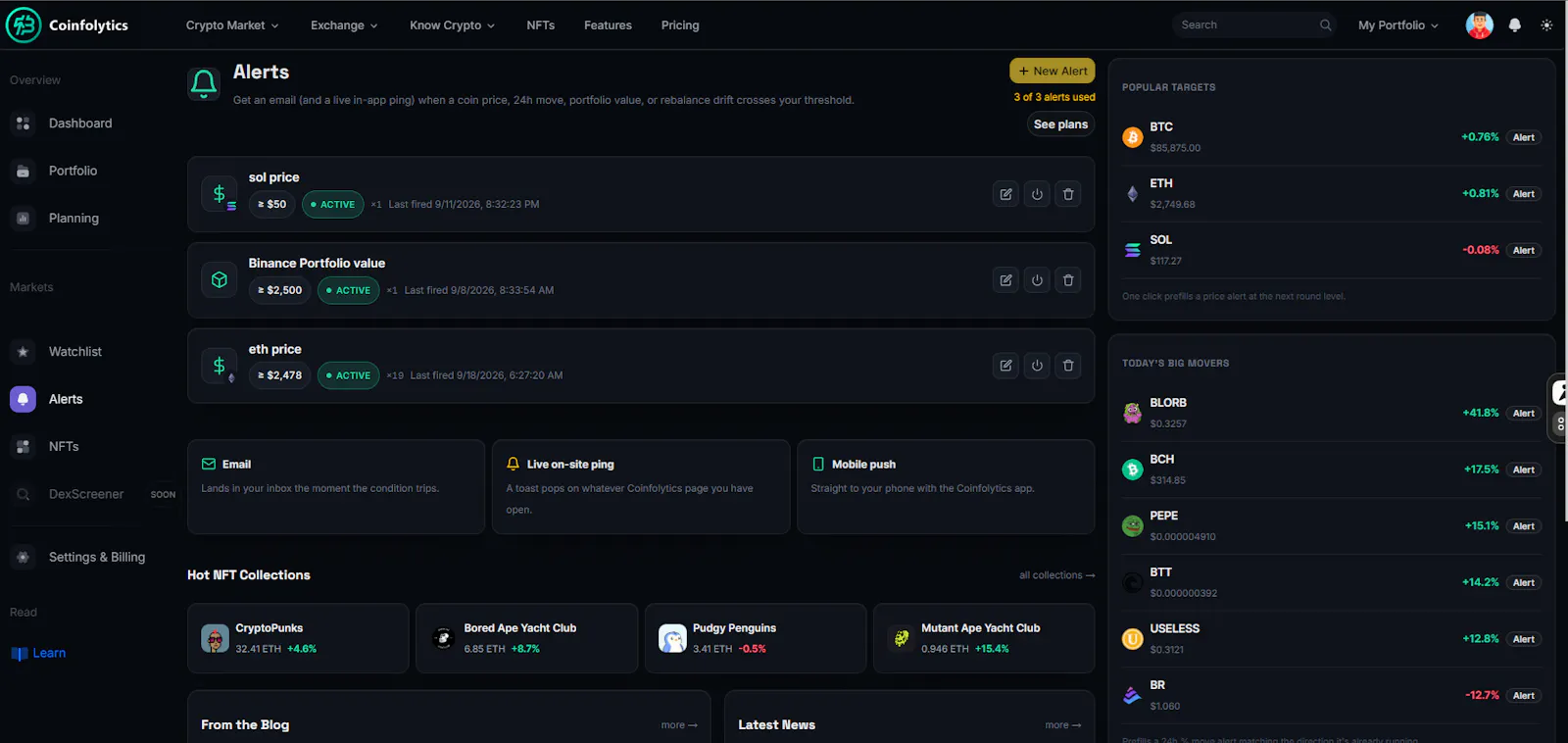This screenshot has width=1568, height=743.
Task: Click Alert button for BCH
Action: pyautogui.click(x=1523, y=470)
